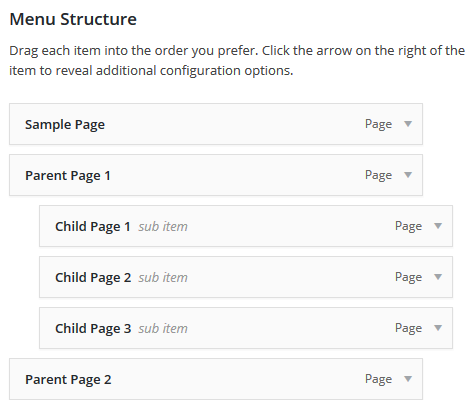Click Page label on Parent Page 2
This screenshot has width=472, height=400.
pos(378,379)
